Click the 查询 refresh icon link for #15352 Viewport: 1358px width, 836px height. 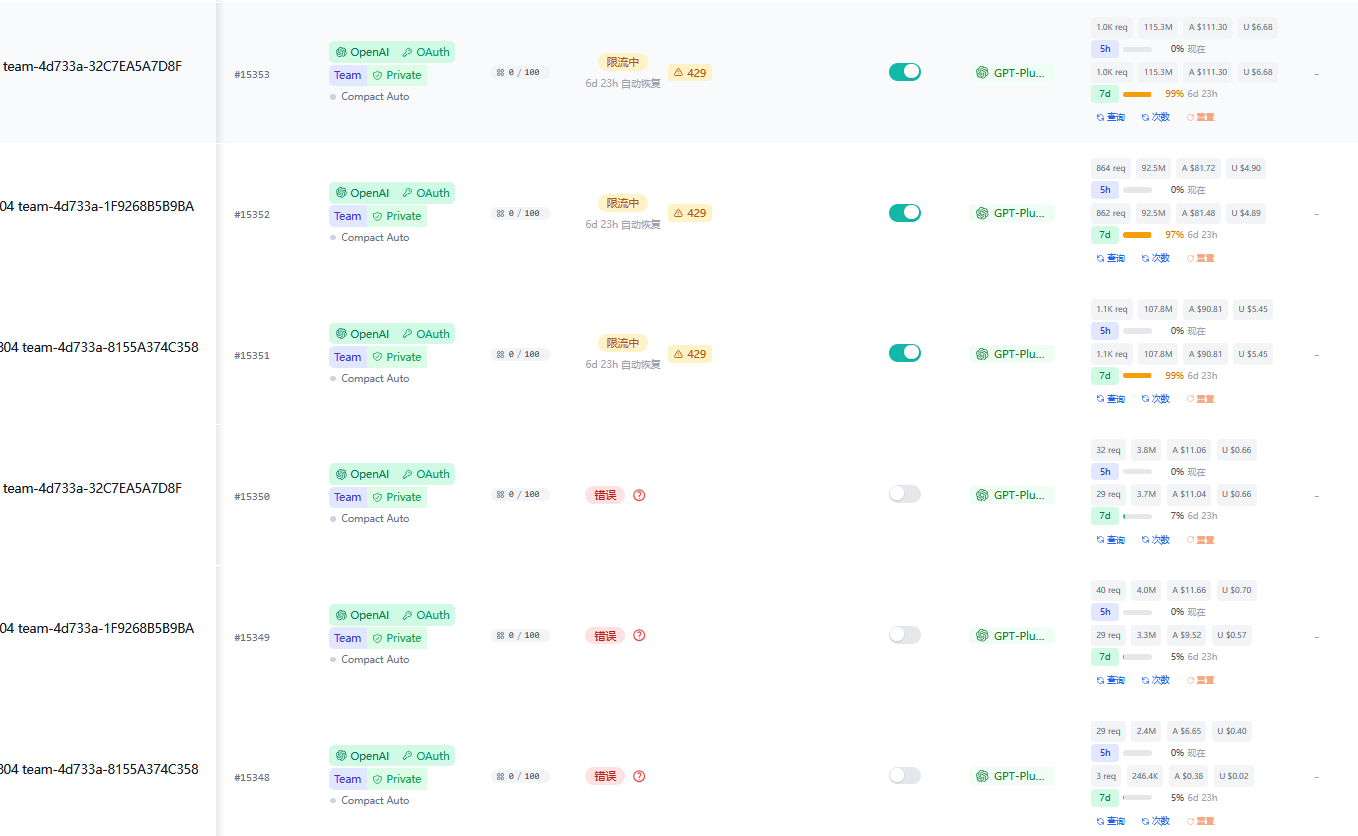1111,258
